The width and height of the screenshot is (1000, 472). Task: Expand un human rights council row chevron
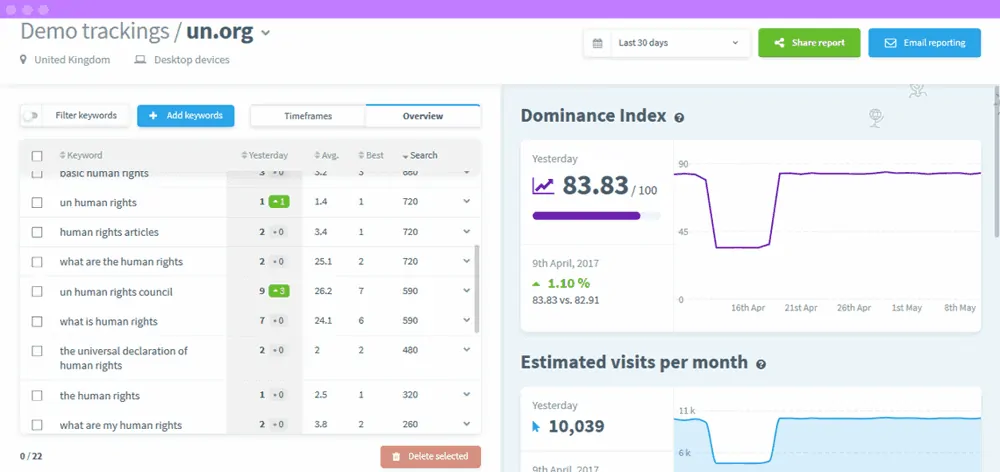point(466,290)
